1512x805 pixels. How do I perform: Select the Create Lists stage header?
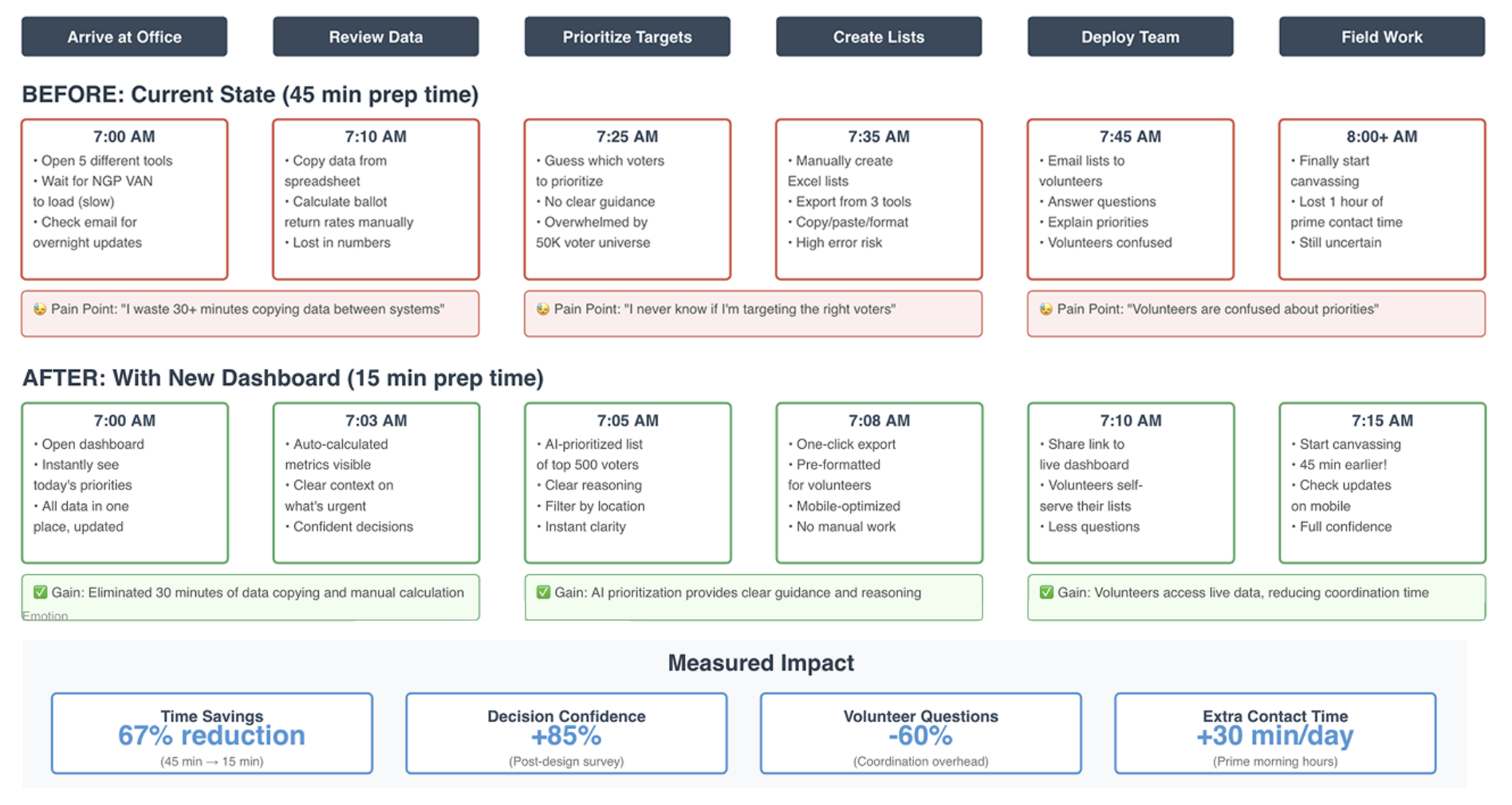(x=879, y=37)
